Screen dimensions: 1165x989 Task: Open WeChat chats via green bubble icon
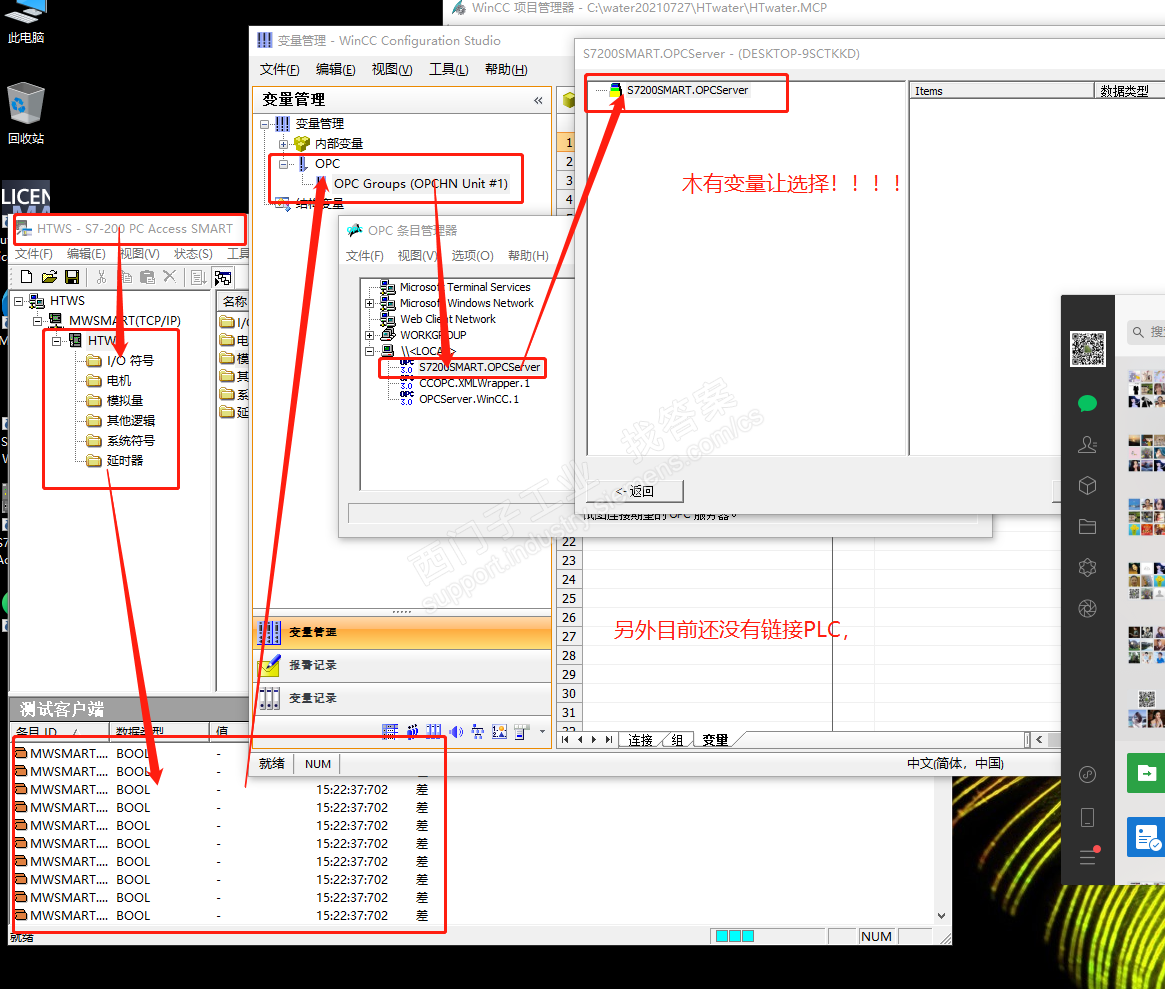coord(1087,403)
